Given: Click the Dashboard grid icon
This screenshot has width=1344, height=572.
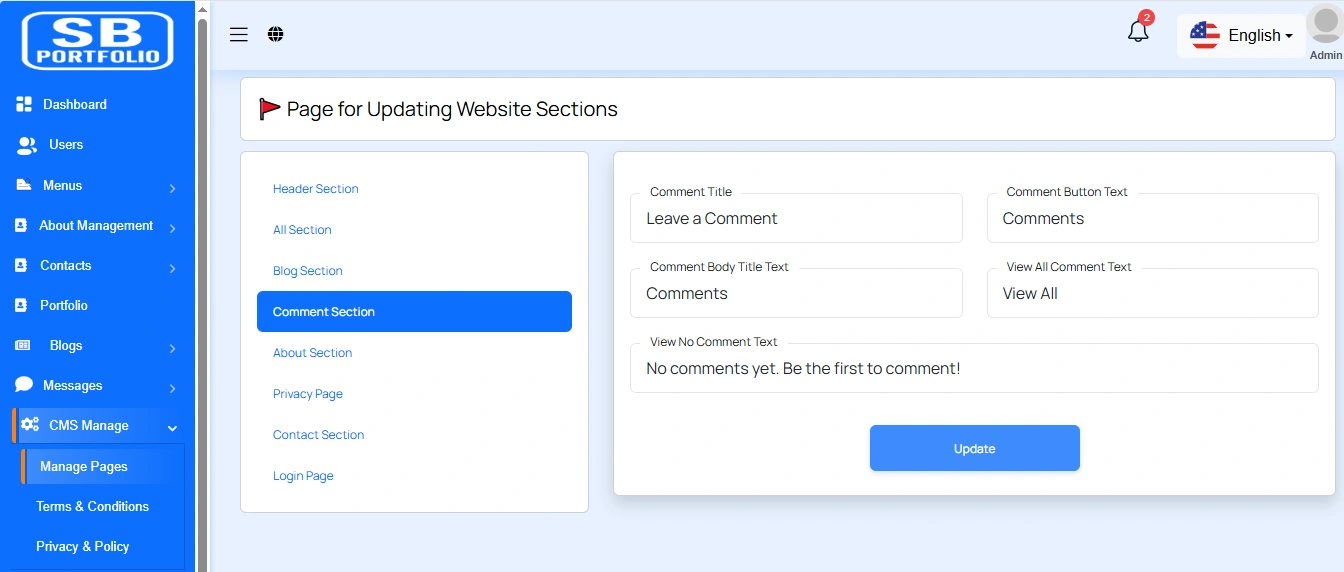Looking at the screenshot, I should tap(25, 104).
